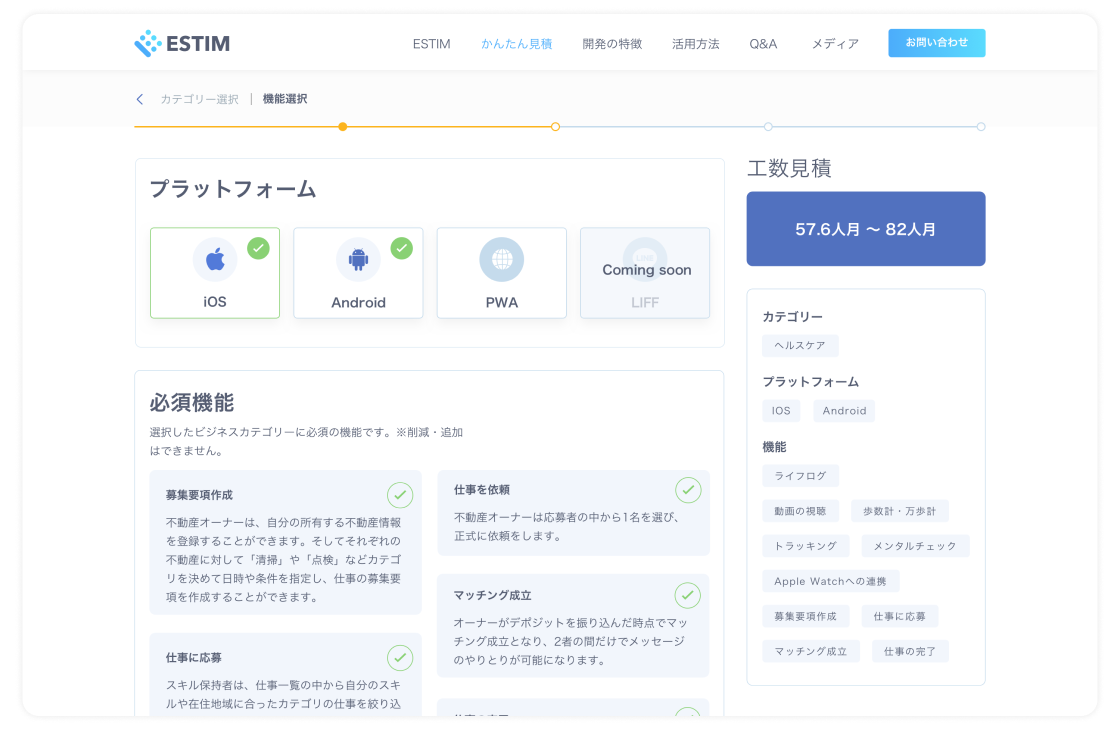Screen dimensions: 1112x730
Task: Select the second progress step circle
Action: click(x=556, y=127)
